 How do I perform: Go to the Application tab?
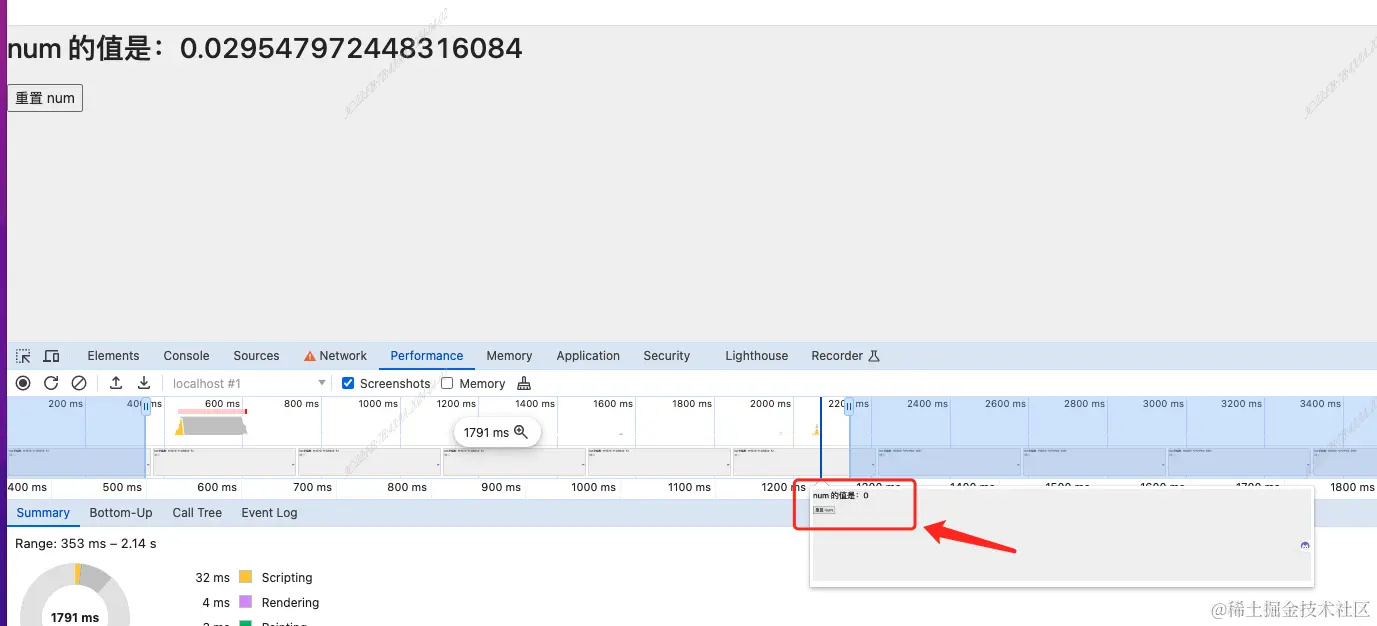[x=588, y=356]
